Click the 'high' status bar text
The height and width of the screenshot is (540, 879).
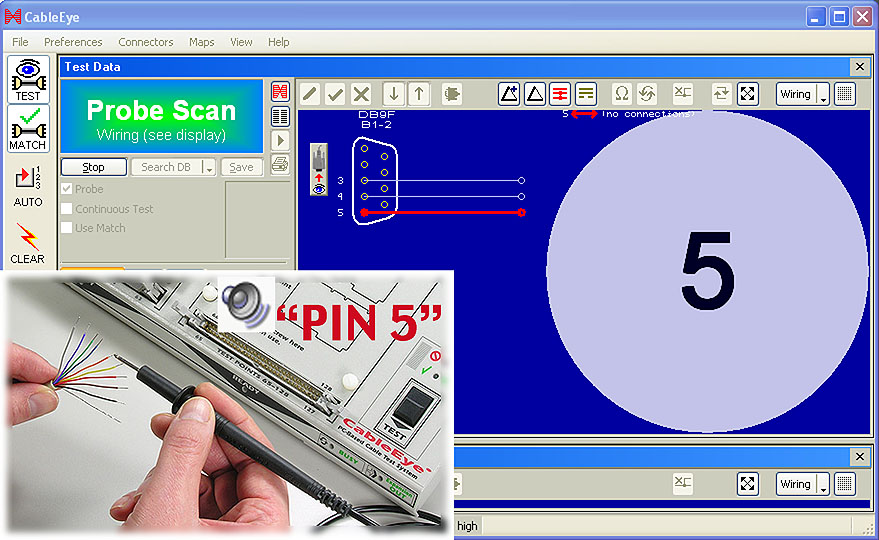pos(467,526)
